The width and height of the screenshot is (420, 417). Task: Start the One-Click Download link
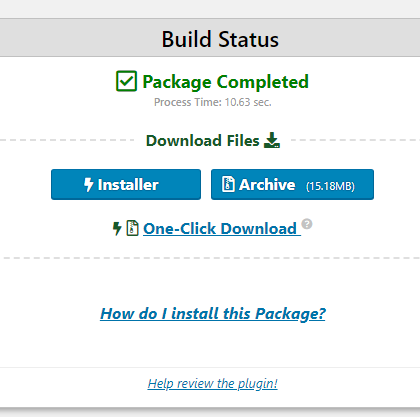pos(220,229)
